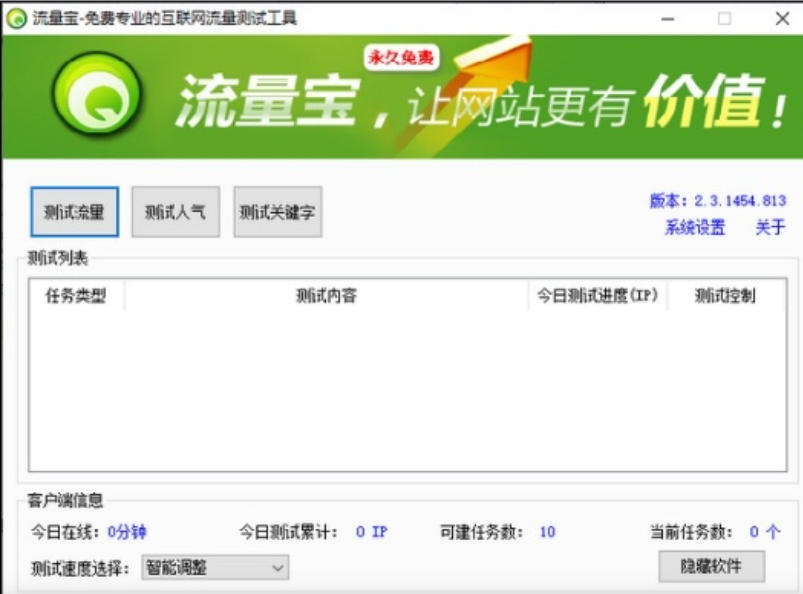Viewport: 803px width, 594px height.
Task: Click the red 永久免费 badge
Action: [x=401, y=58]
